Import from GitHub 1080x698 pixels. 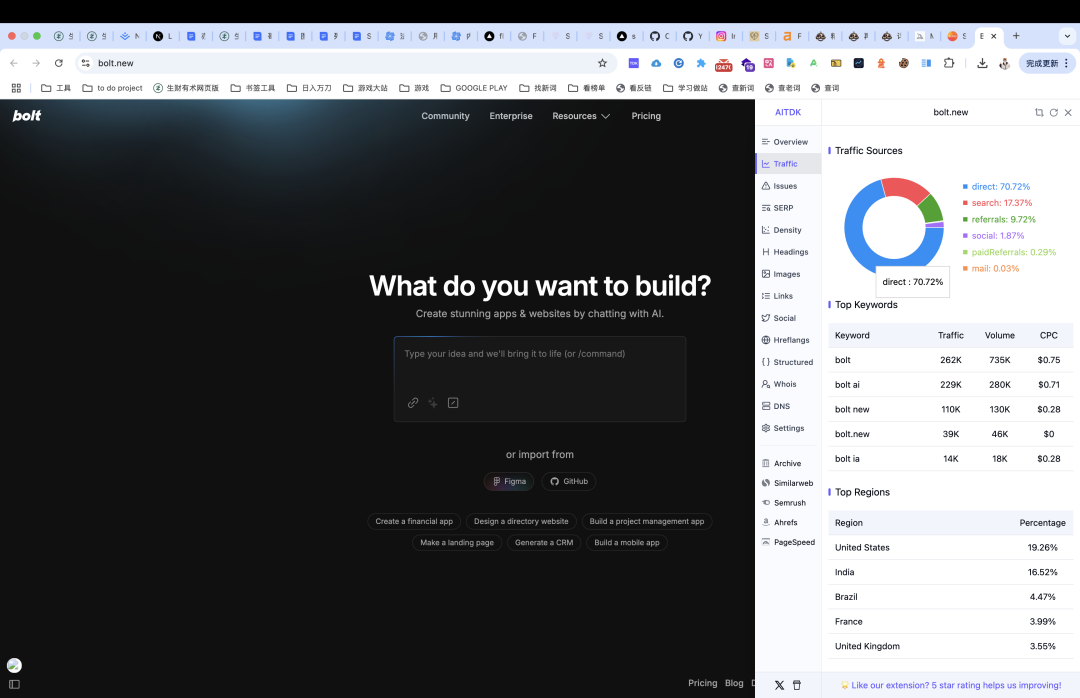coord(569,482)
